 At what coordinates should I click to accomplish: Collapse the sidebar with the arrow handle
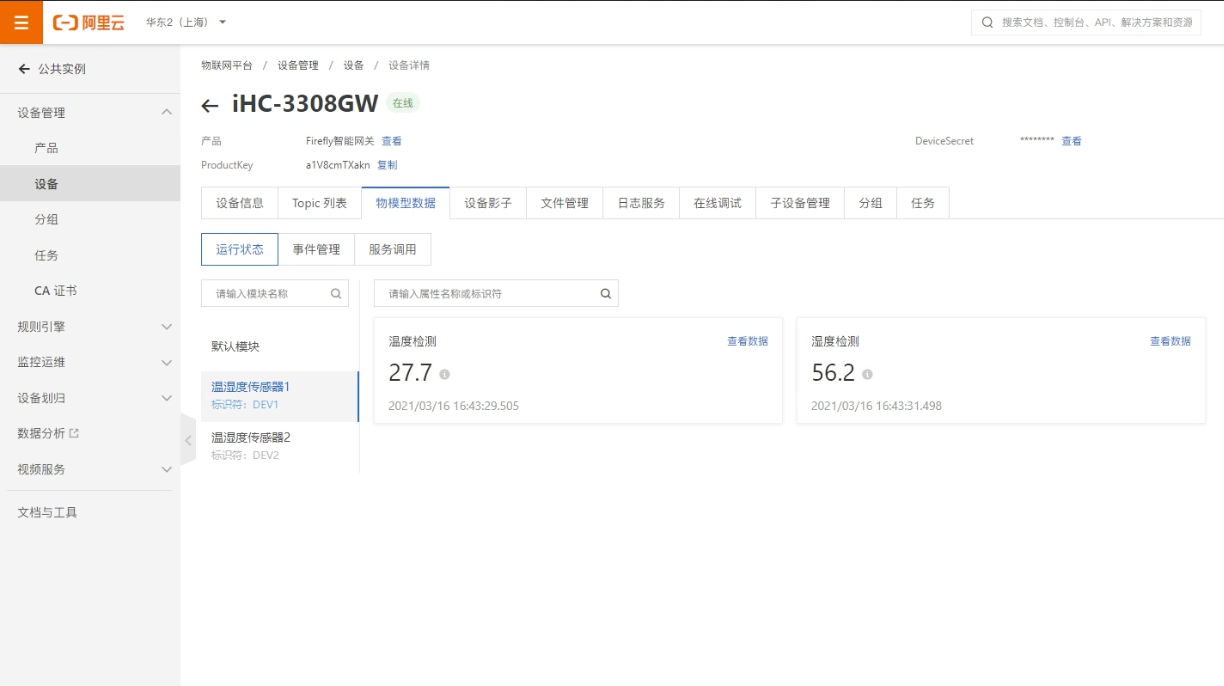pos(188,440)
